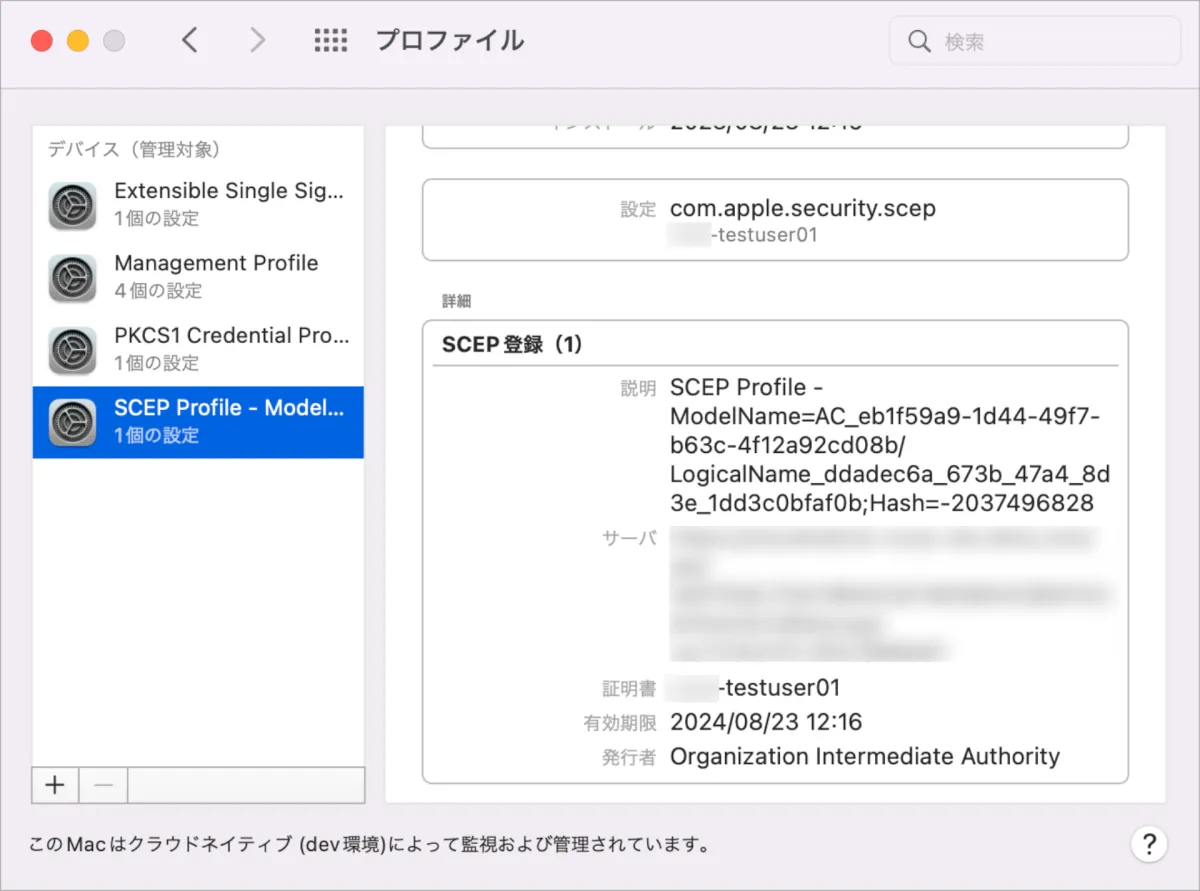Click the SCEP登録（1） section header
Image resolution: width=1200 pixels, height=891 pixels.
[x=511, y=345]
